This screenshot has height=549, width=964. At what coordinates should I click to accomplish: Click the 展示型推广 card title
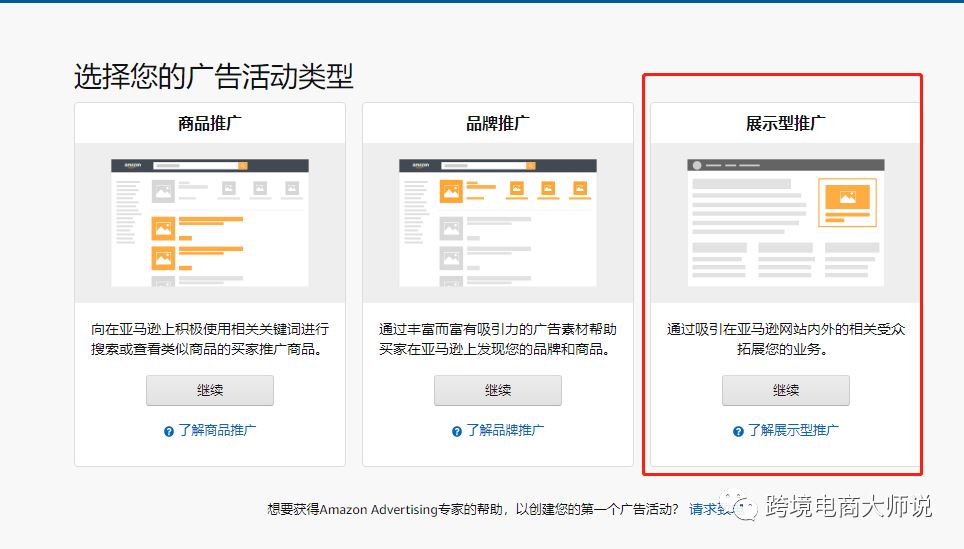786,124
